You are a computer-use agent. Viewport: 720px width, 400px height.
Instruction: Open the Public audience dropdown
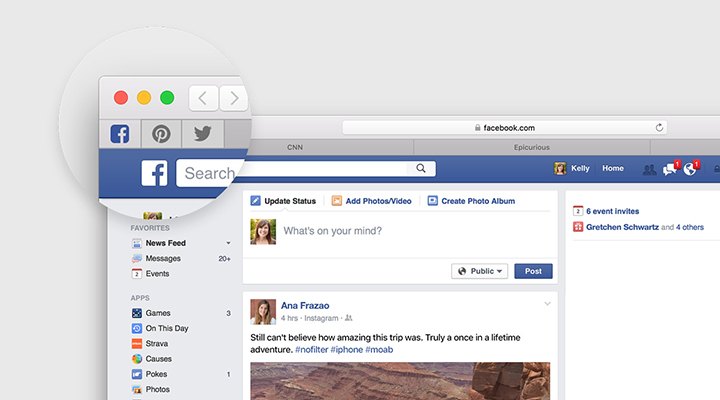[480, 271]
